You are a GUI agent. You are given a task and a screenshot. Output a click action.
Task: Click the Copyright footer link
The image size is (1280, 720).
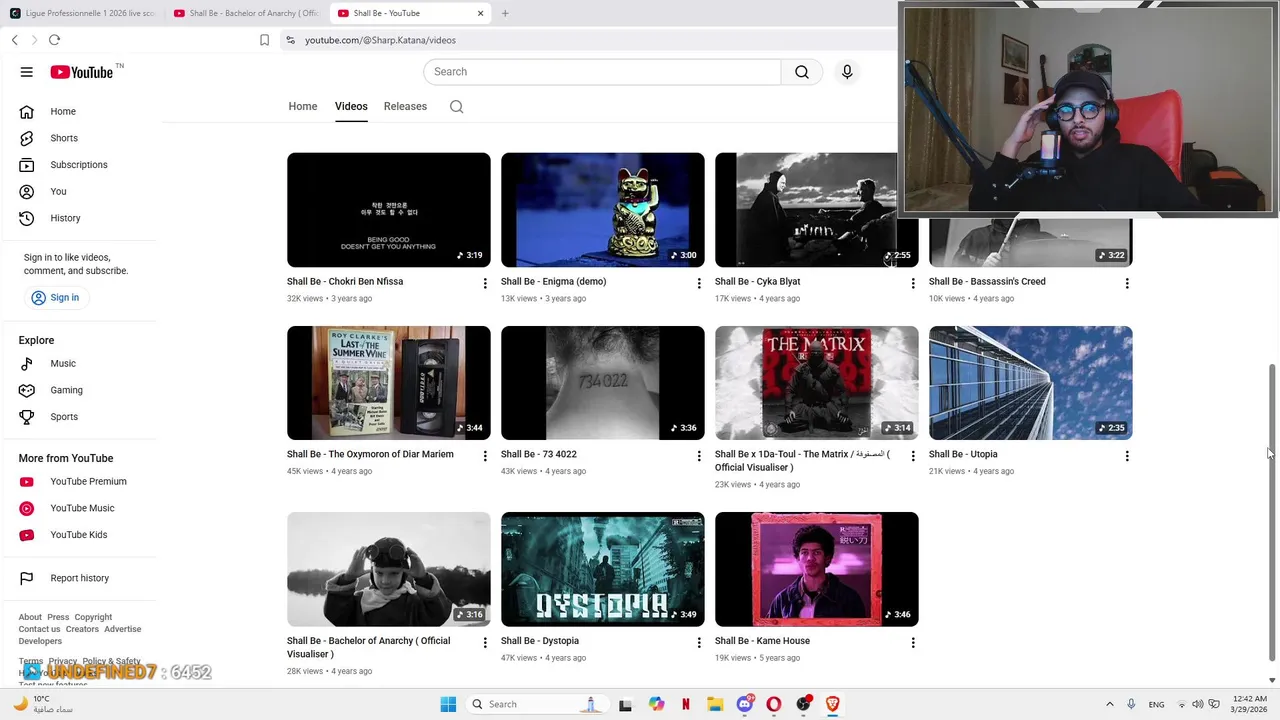tap(93, 617)
